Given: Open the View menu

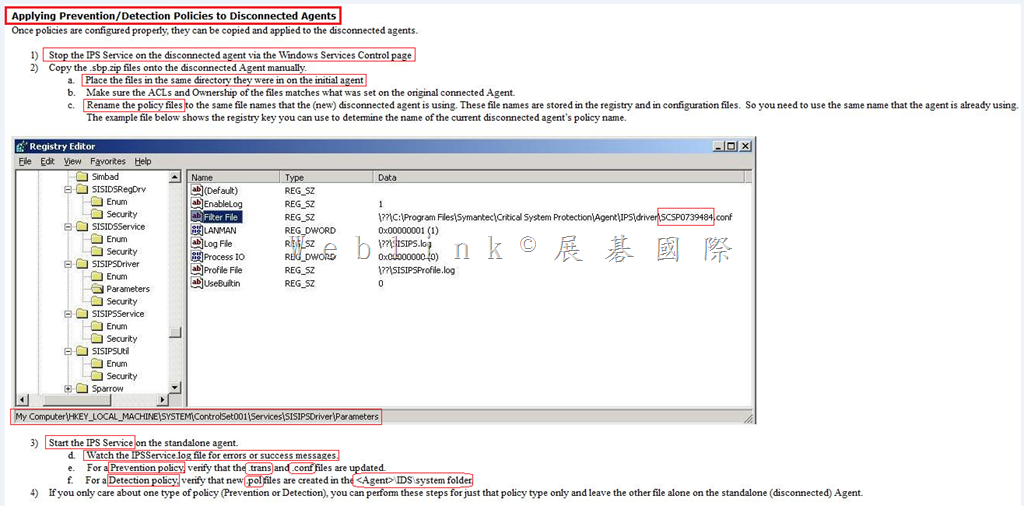Looking at the screenshot, I should [73, 161].
